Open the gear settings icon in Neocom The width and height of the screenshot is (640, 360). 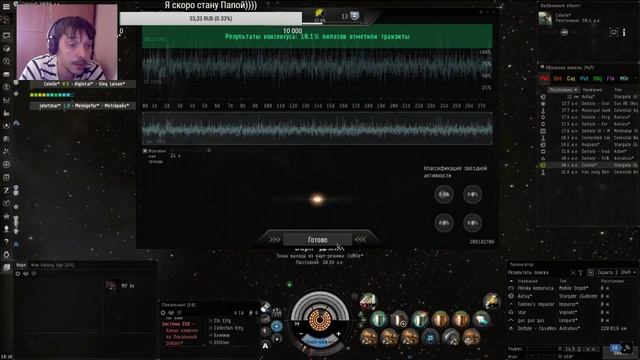(x=6, y=255)
